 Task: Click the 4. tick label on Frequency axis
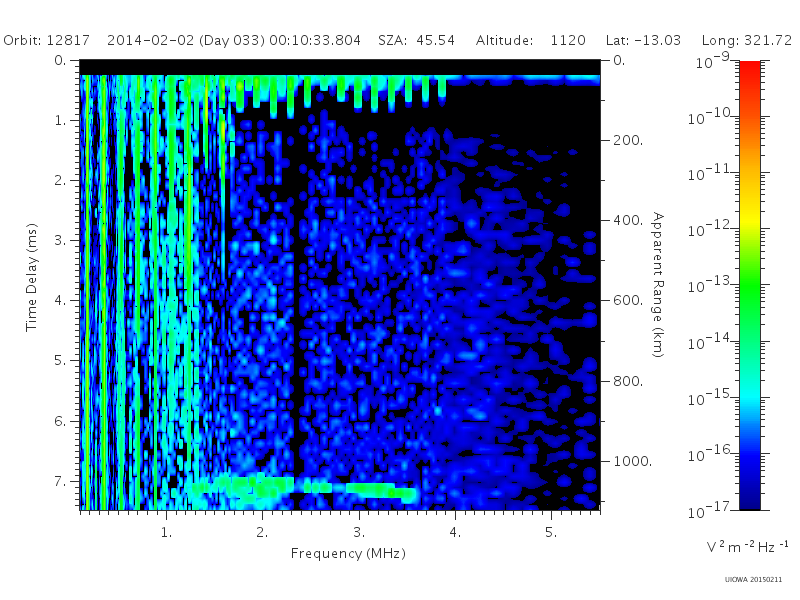pos(455,533)
